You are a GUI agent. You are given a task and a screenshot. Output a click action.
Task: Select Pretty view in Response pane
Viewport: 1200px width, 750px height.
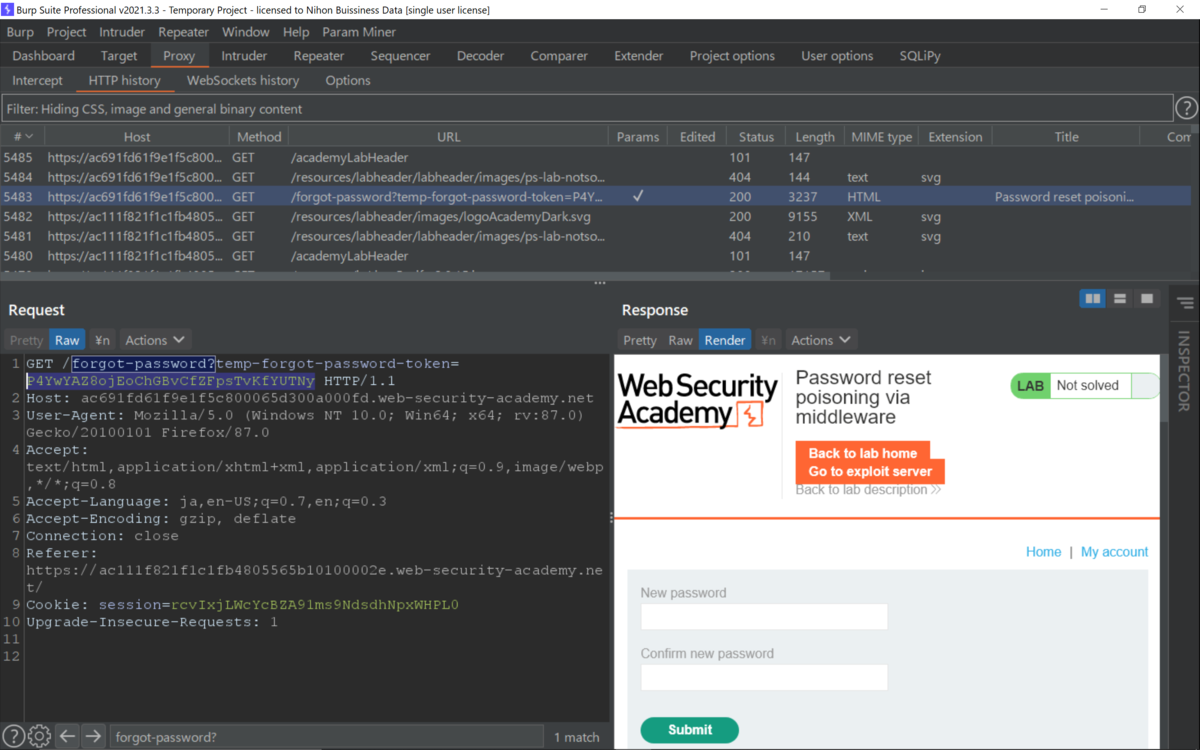pyautogui.click(x=640, y=340)
